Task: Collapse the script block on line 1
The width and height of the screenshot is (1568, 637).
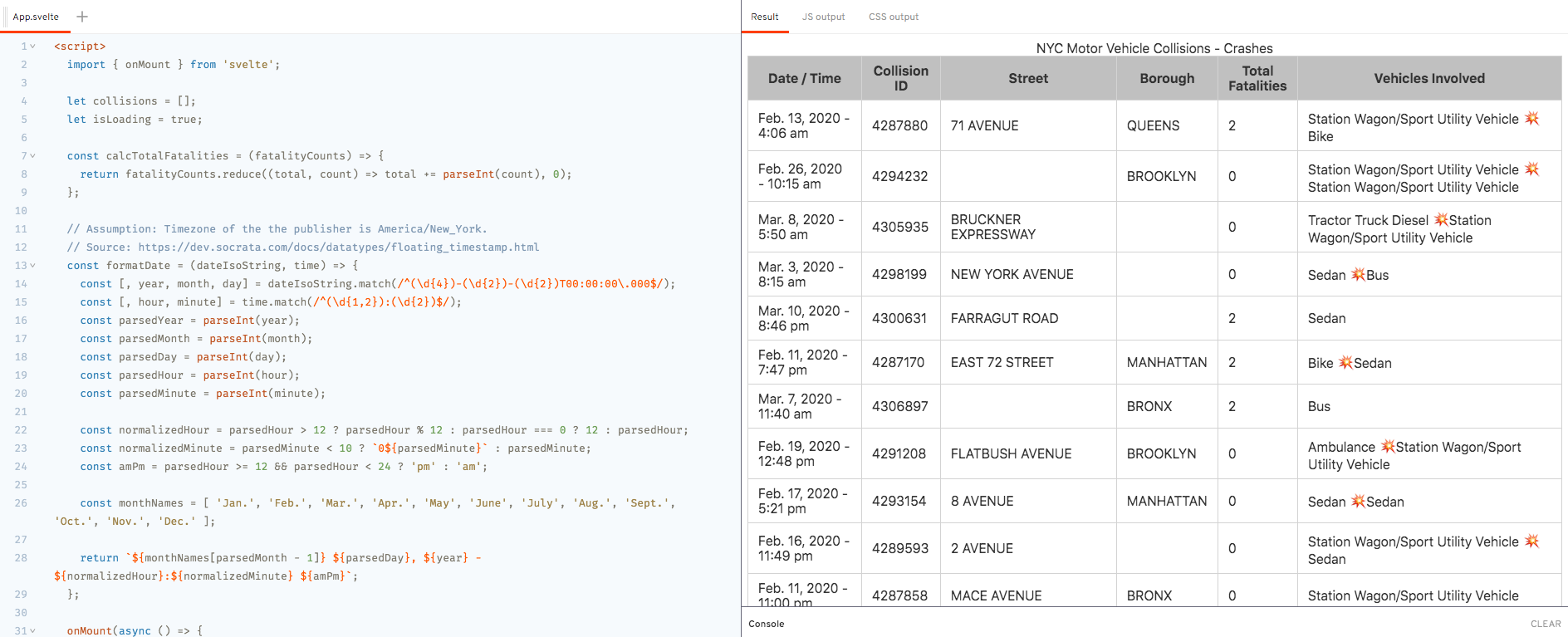Action: [x=32, y=47]
